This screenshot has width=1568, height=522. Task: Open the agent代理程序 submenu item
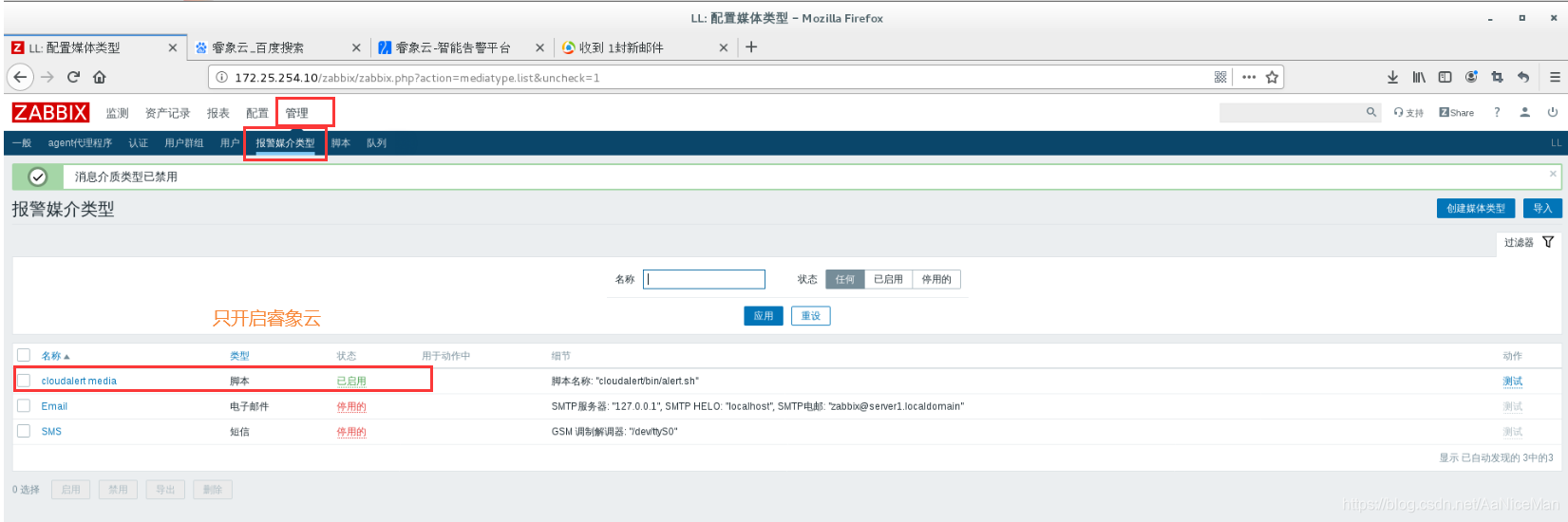coord(80,143)
